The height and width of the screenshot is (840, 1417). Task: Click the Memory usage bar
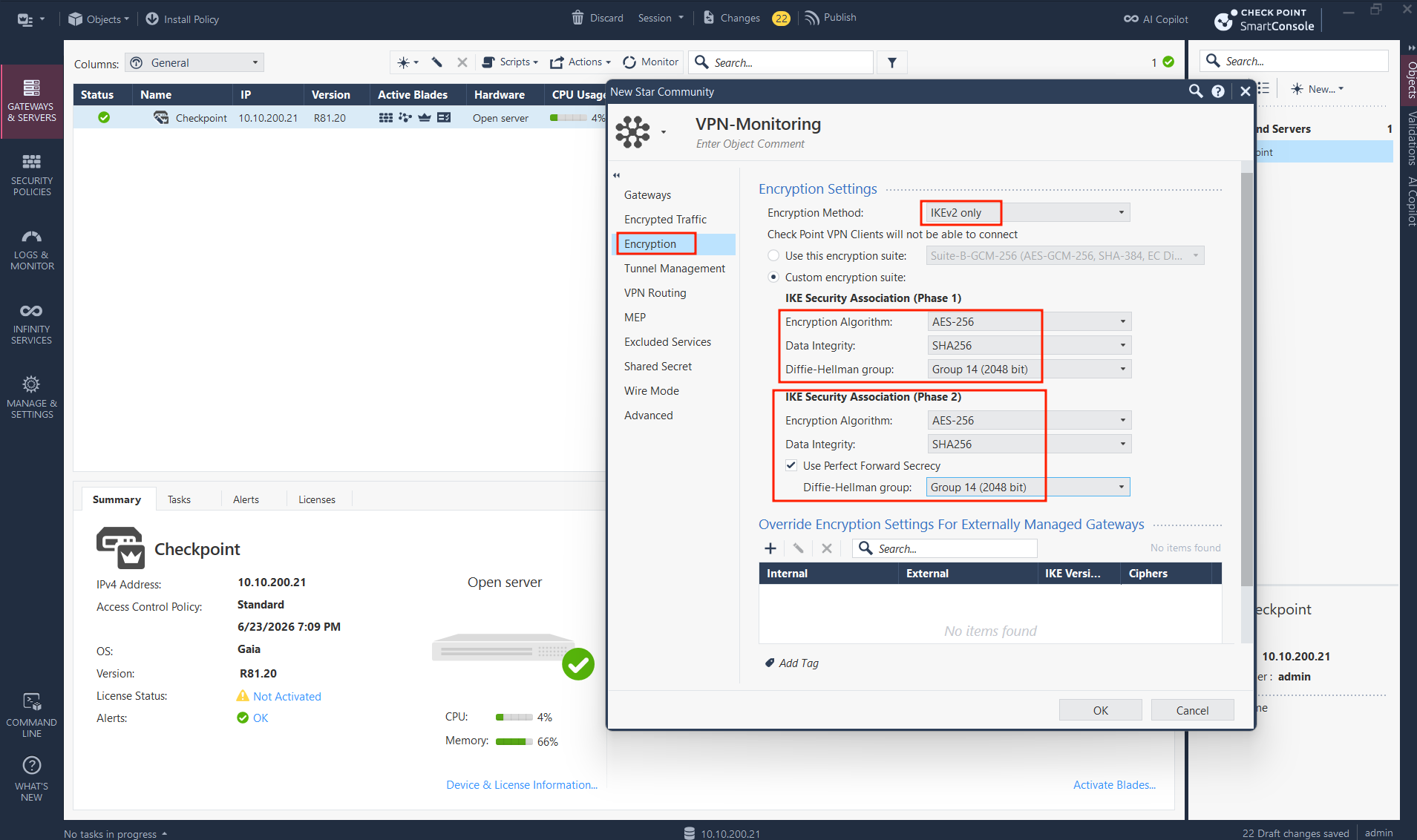pyautogui.click(x=514, y=741)
